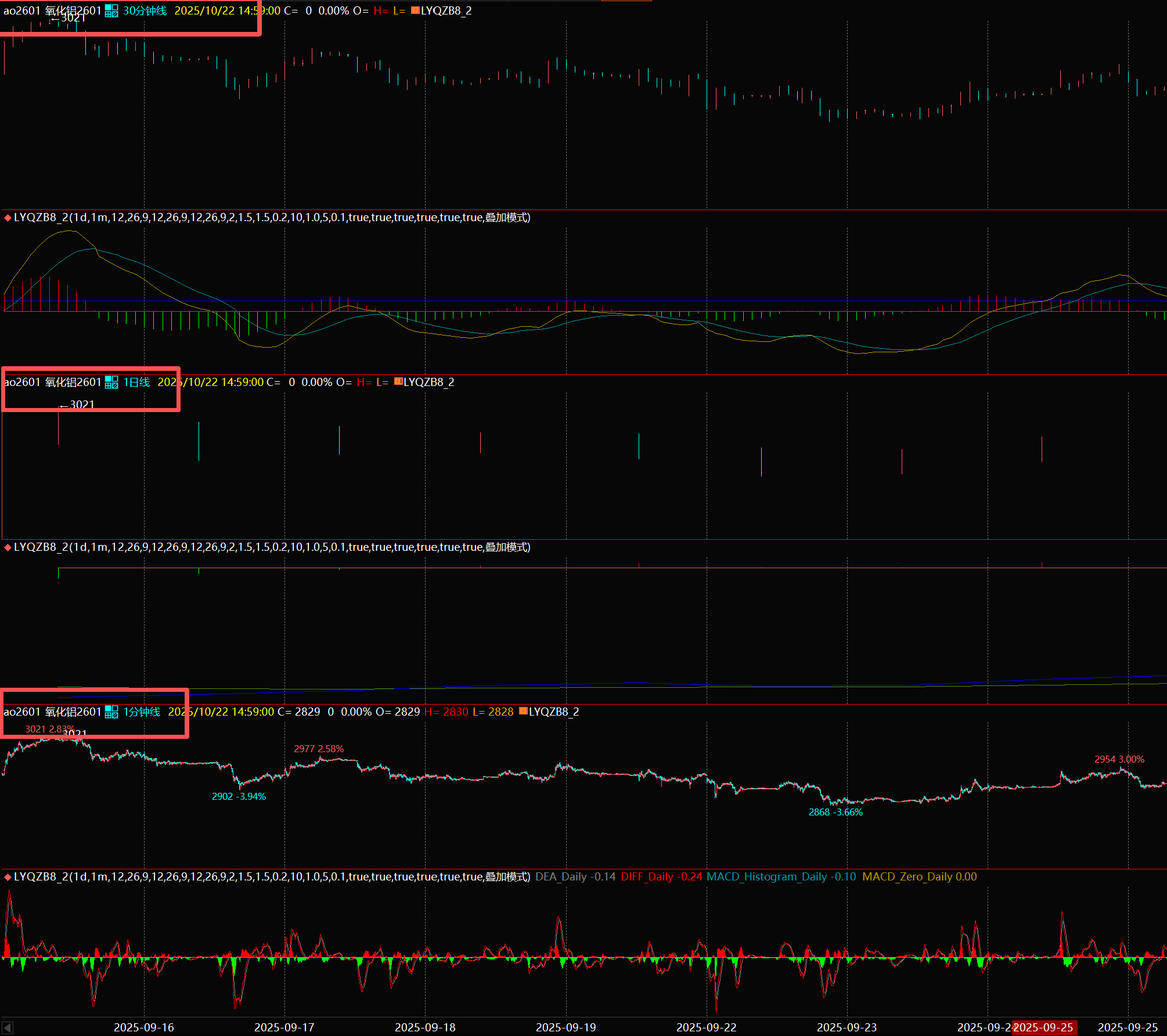1167x1036 pixels.
Task: Click the 2868 -3.66% low price label
Action: point(835,813)
